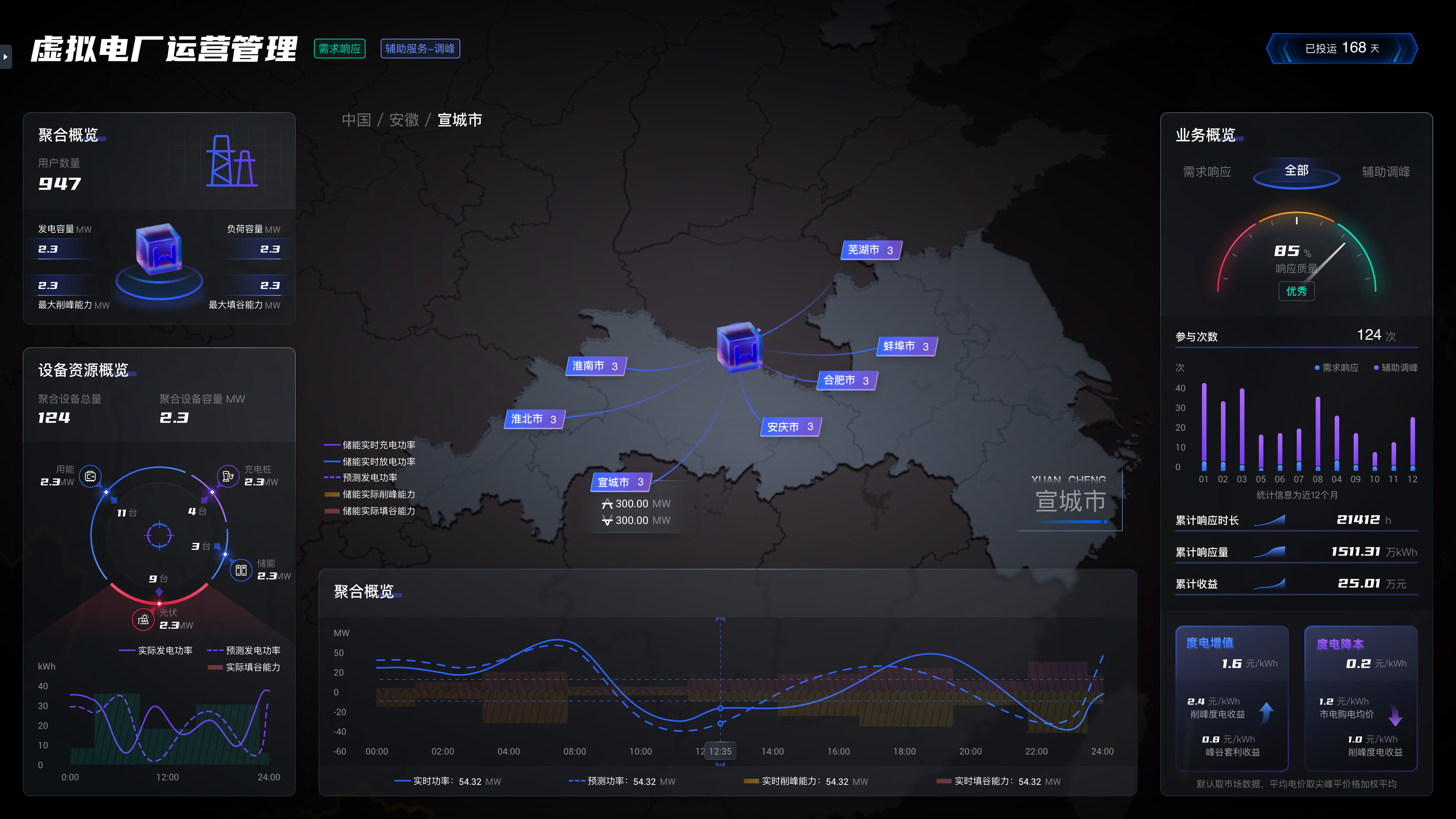This screenshot has width=1456, height=819.
Task: Switch to the 辅助调峰 tab in 业务概览
Action: (1385, 172)
